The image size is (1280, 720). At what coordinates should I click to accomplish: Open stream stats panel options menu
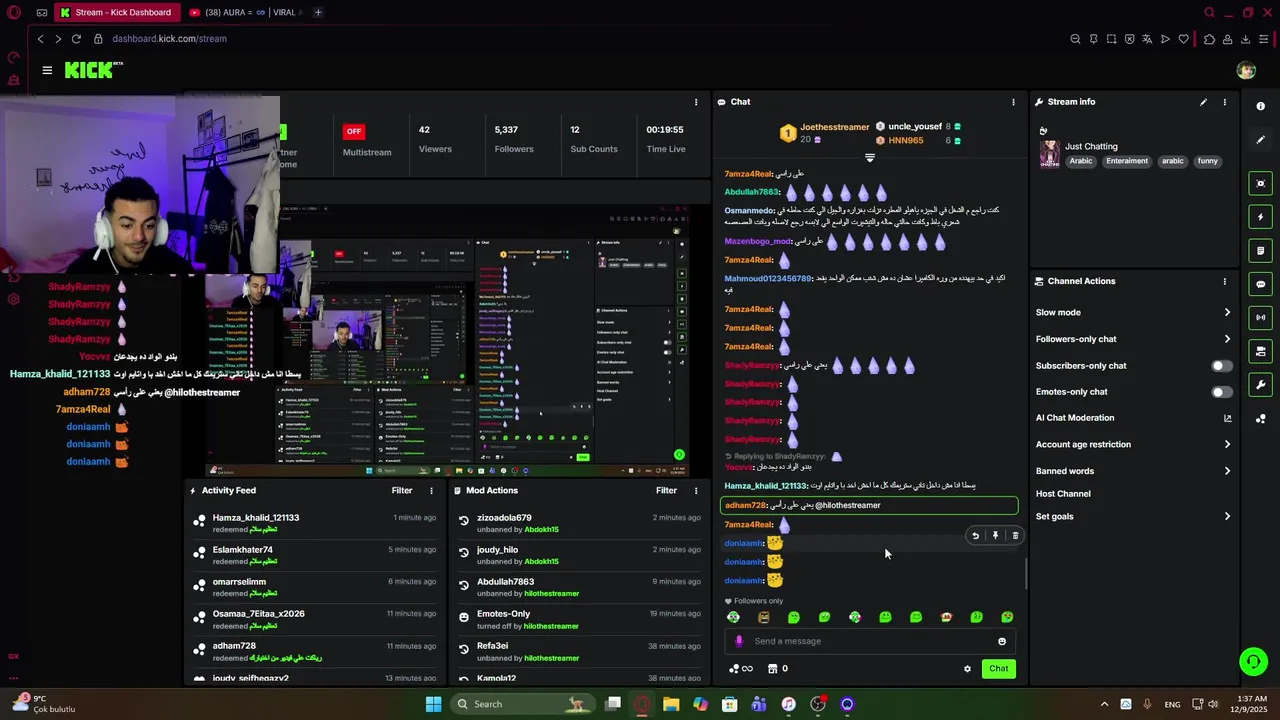tap(696, 102)
